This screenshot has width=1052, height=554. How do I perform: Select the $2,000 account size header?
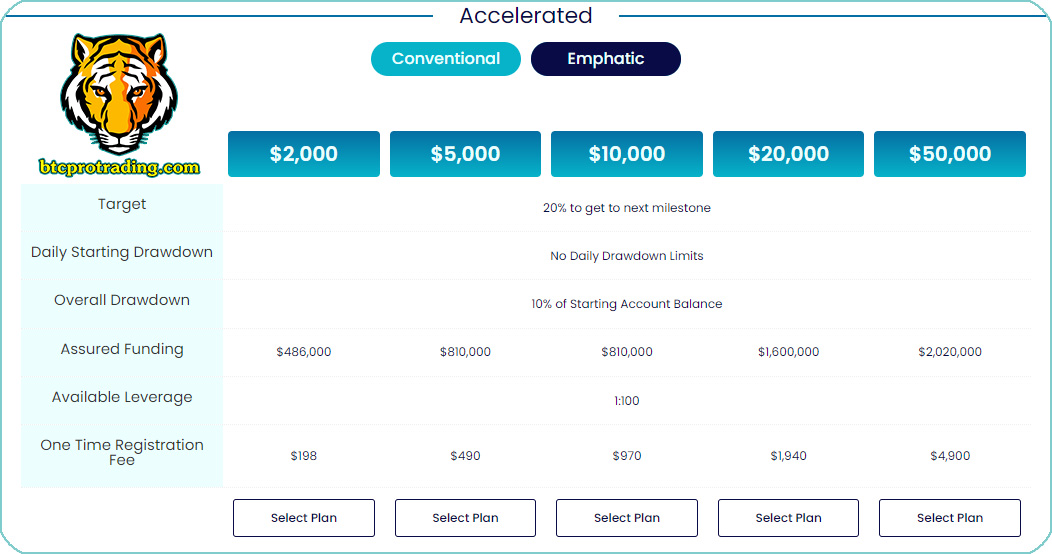(304, 154)
